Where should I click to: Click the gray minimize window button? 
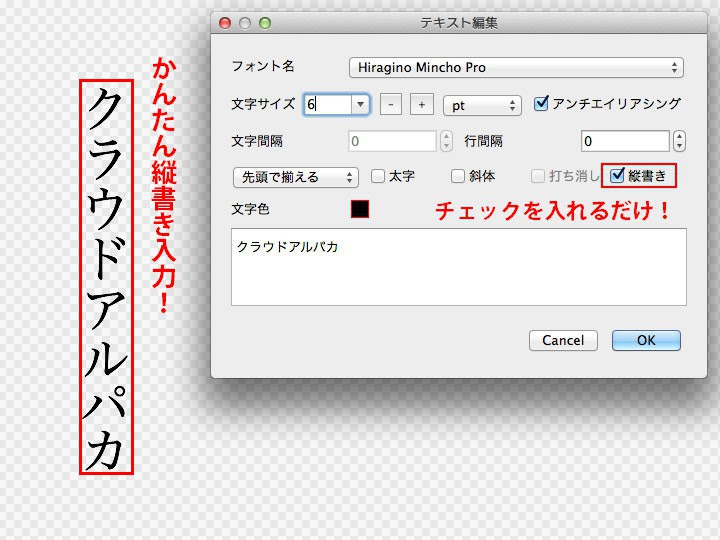[245, 22]
